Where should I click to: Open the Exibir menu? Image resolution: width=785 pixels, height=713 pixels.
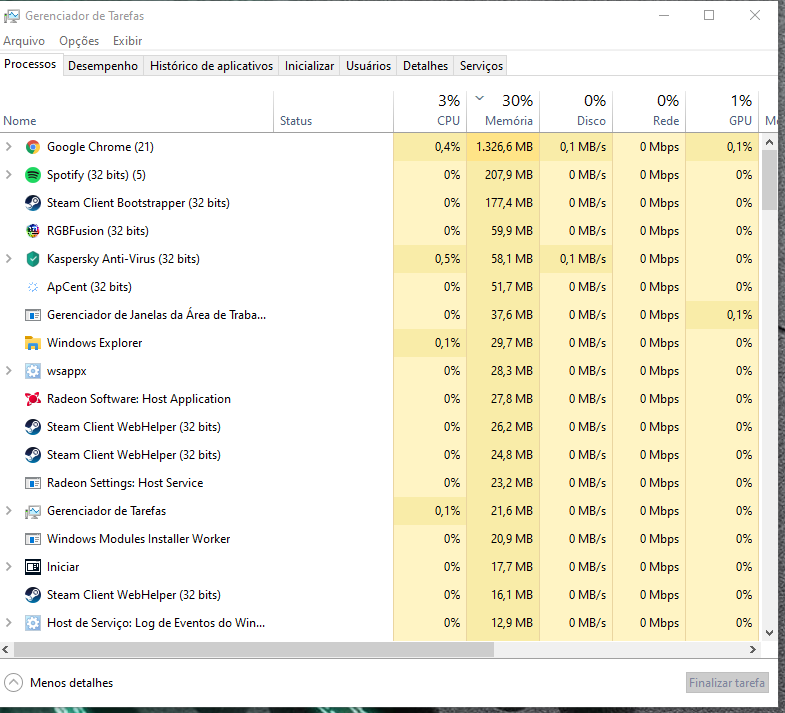point(128,41)
